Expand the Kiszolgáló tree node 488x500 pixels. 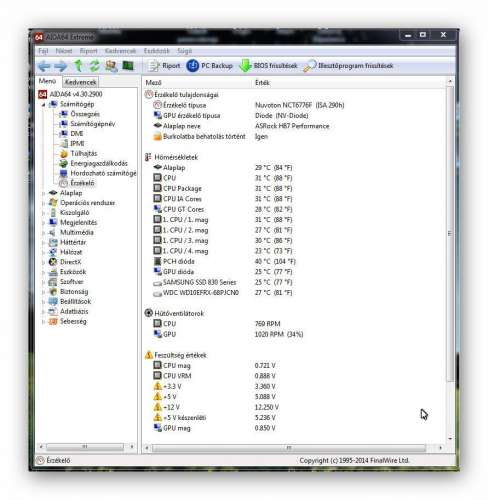tap(43, 213)
